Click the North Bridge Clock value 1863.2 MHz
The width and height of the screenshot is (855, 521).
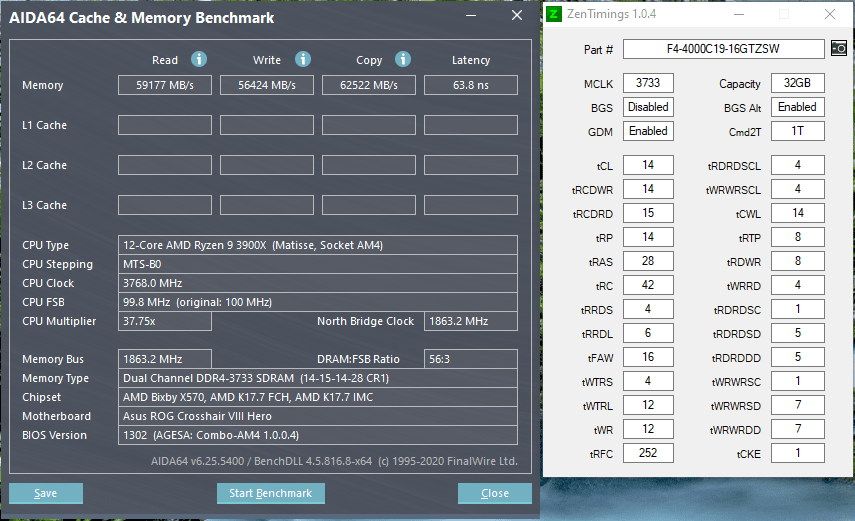pos(471,321)
